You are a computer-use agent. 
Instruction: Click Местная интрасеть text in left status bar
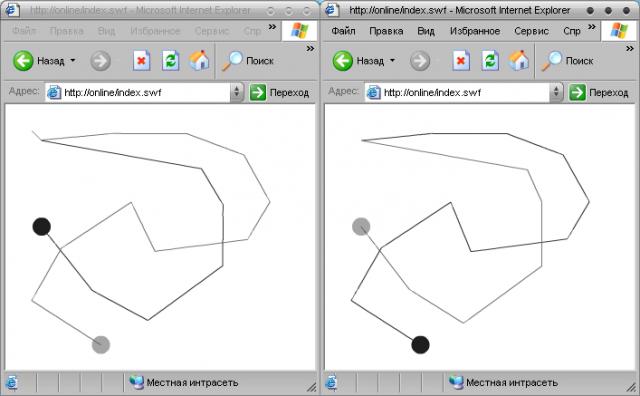pyautogui.click(x=192, y=383)
